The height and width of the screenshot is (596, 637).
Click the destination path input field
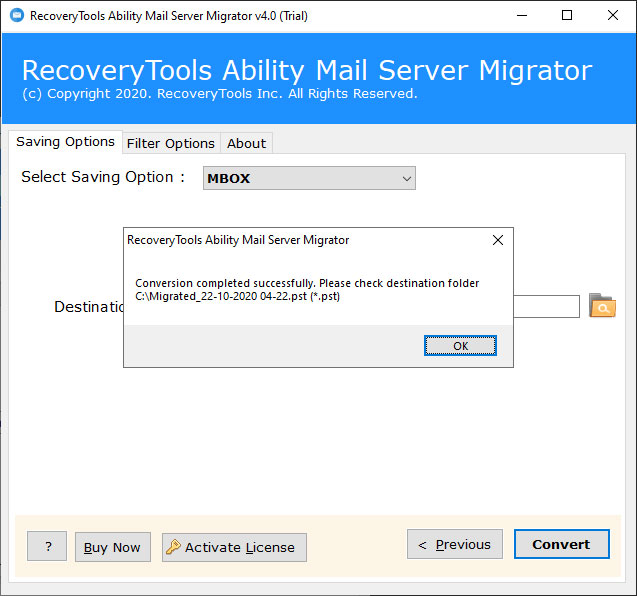point(546,307)
